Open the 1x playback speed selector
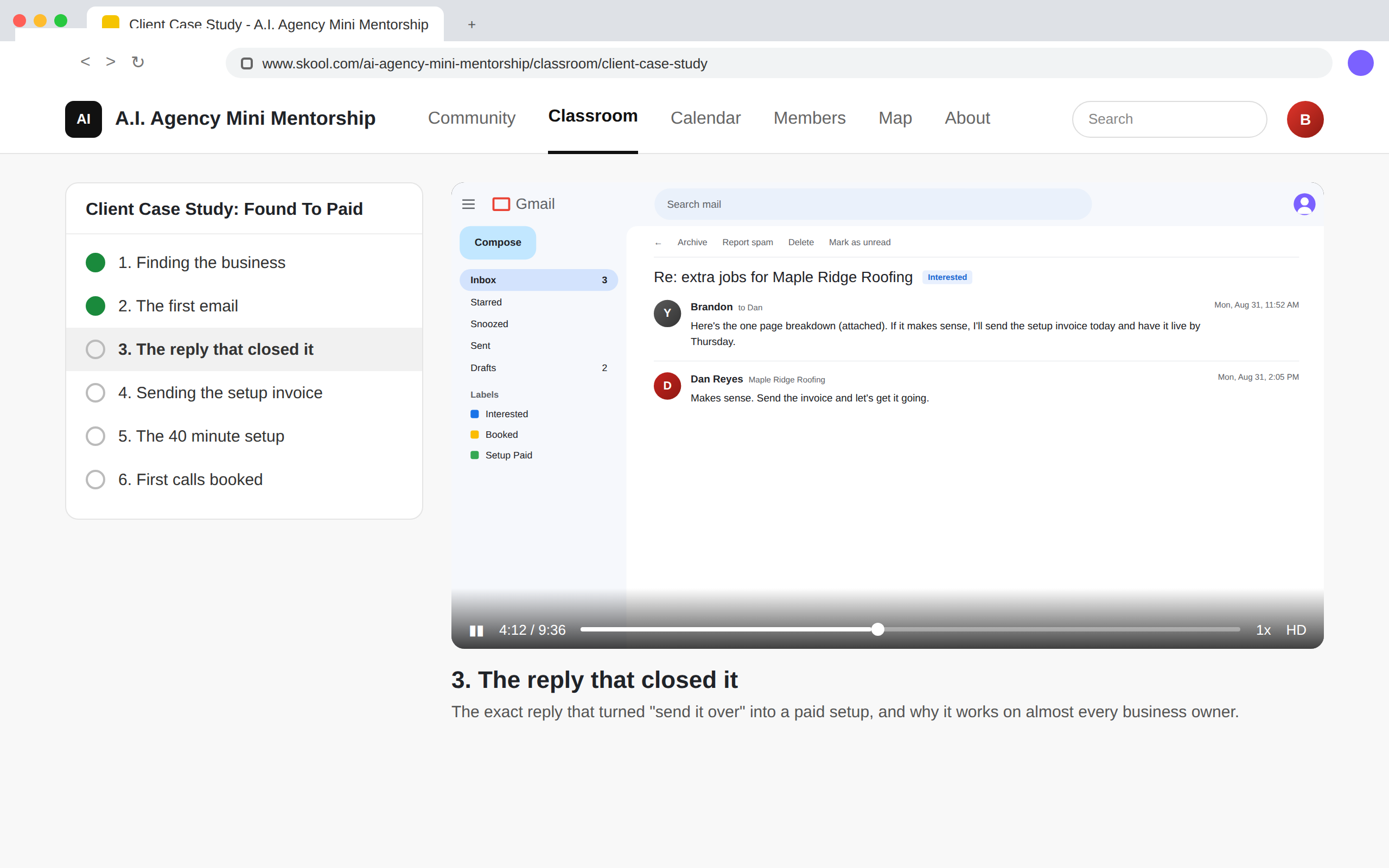Image resolution: width=1389 pixels, height=868 pixels. coord(1263,630)
